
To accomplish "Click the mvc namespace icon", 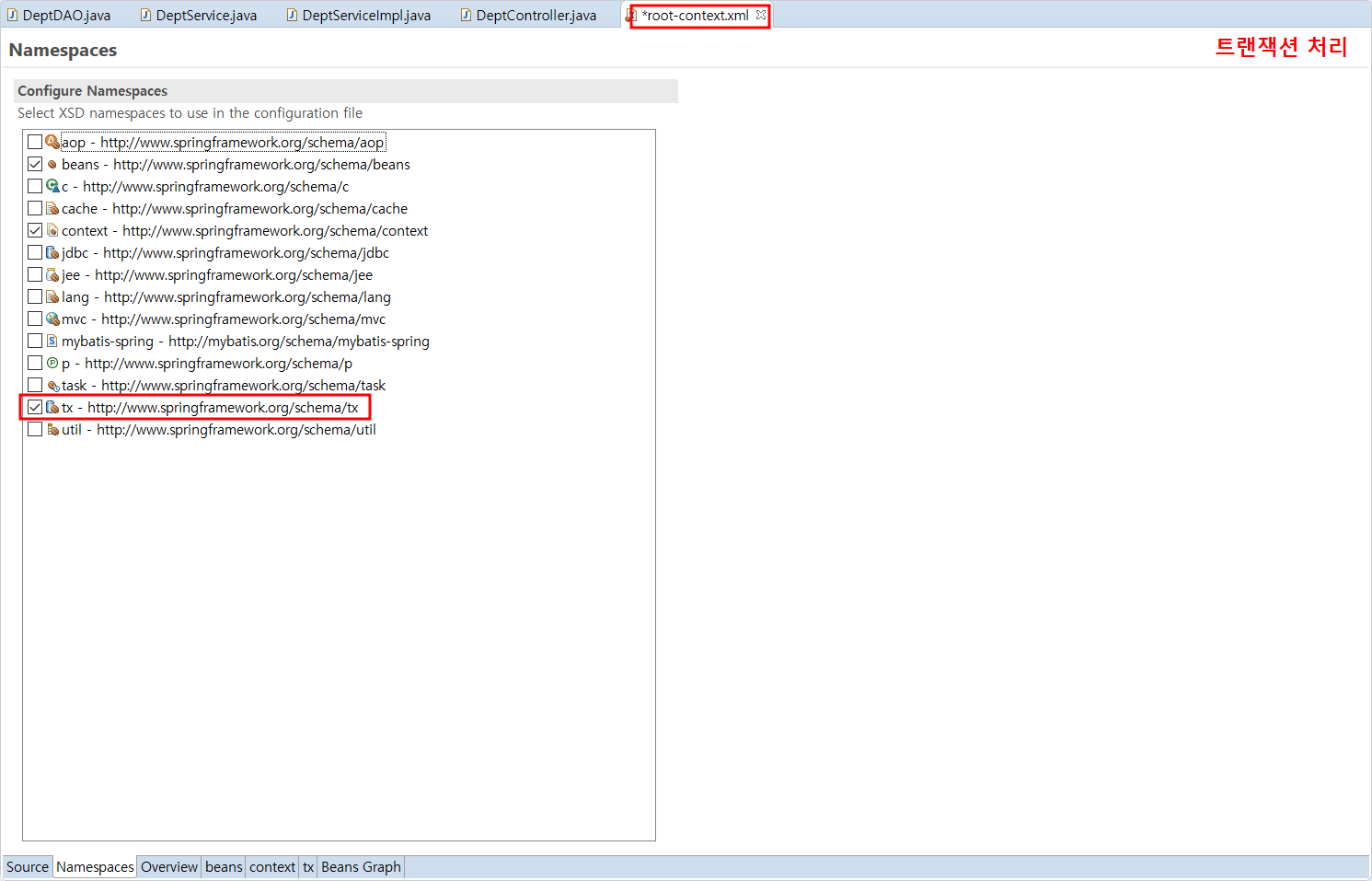I will pos(52,319).
